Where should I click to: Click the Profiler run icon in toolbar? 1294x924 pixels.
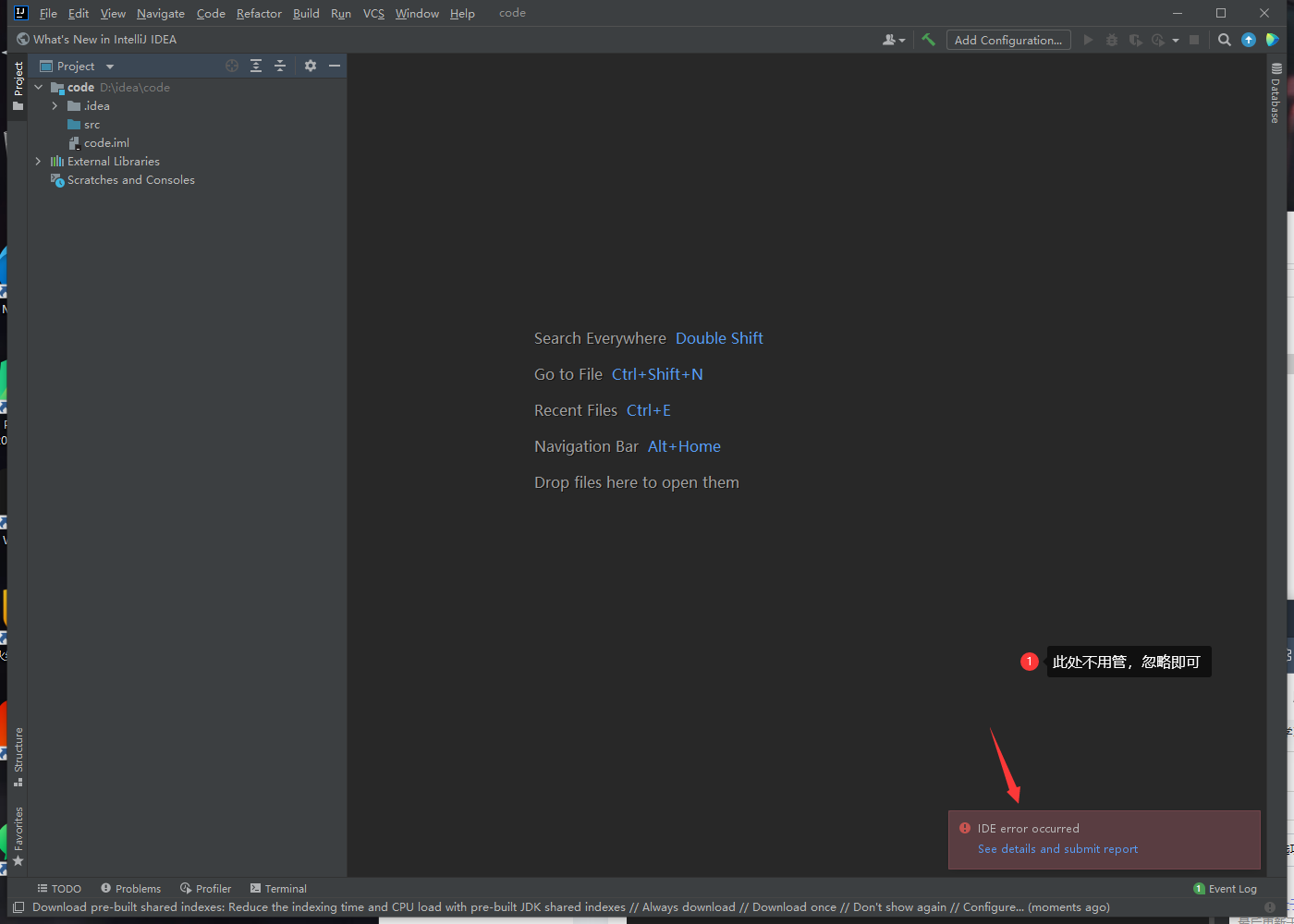click(x=1158, y=40)
